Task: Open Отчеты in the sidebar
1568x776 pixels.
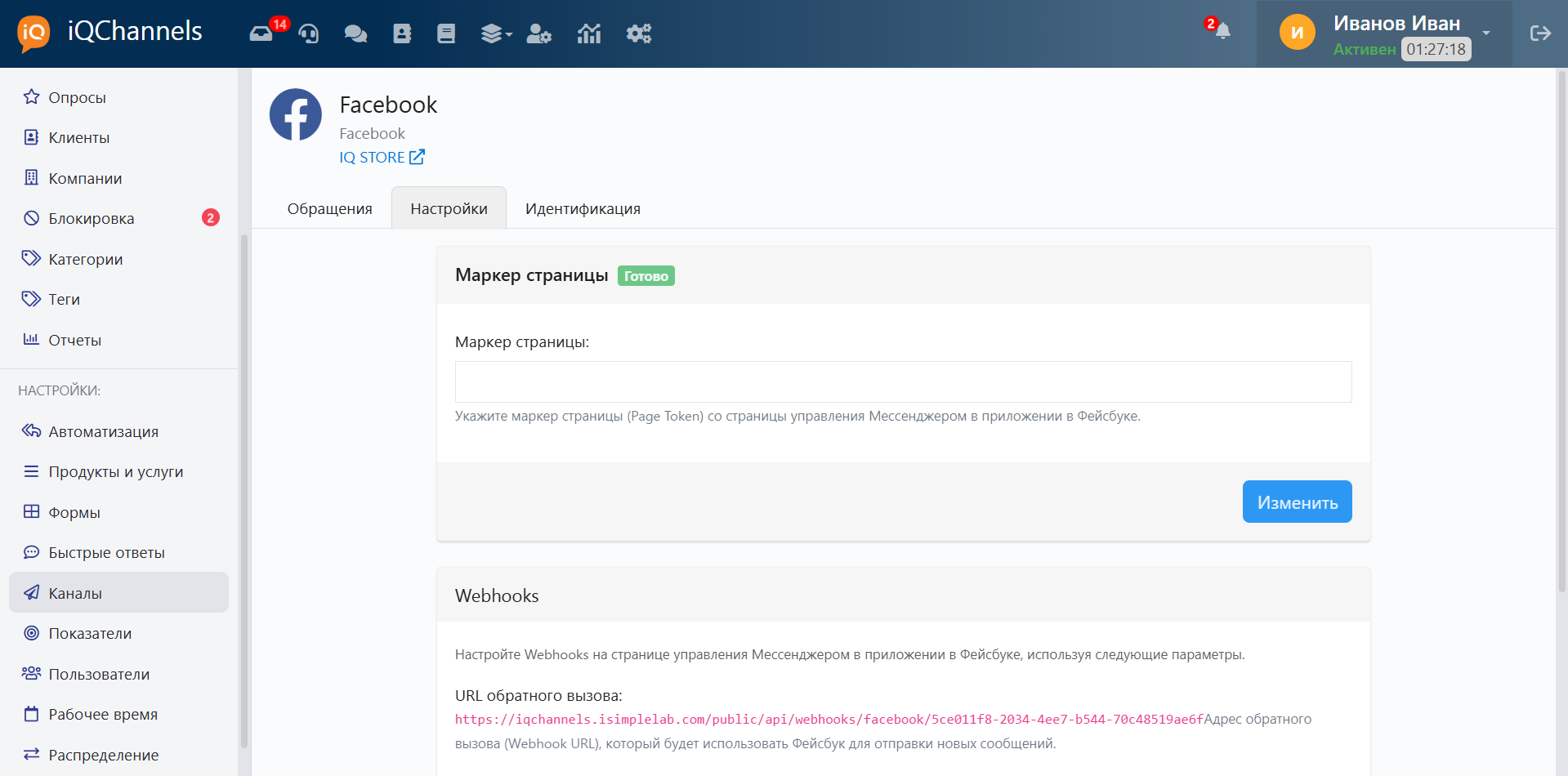Action: coord(118,340)
